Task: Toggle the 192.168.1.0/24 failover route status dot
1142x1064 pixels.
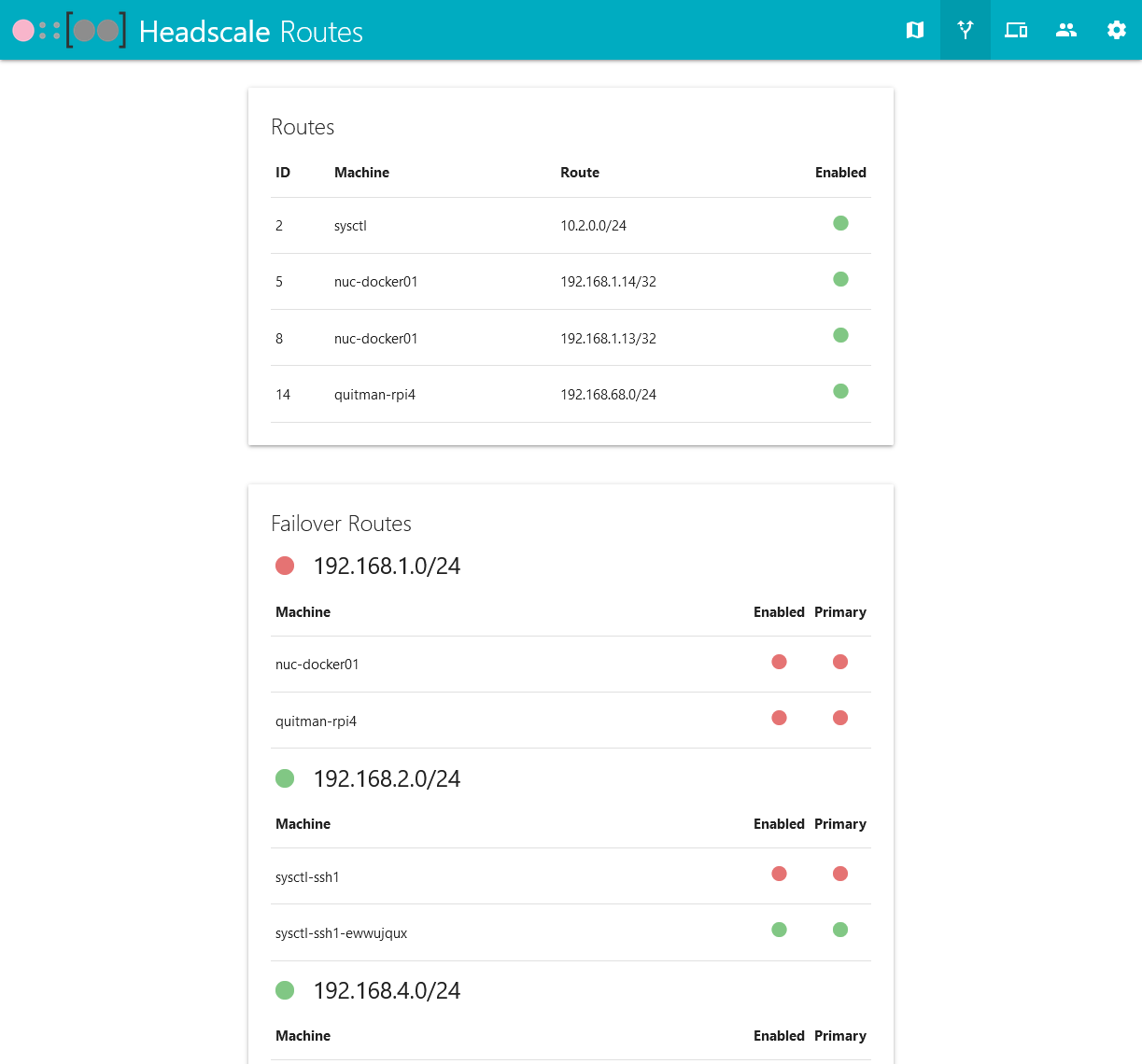Action: pos(285,566)
